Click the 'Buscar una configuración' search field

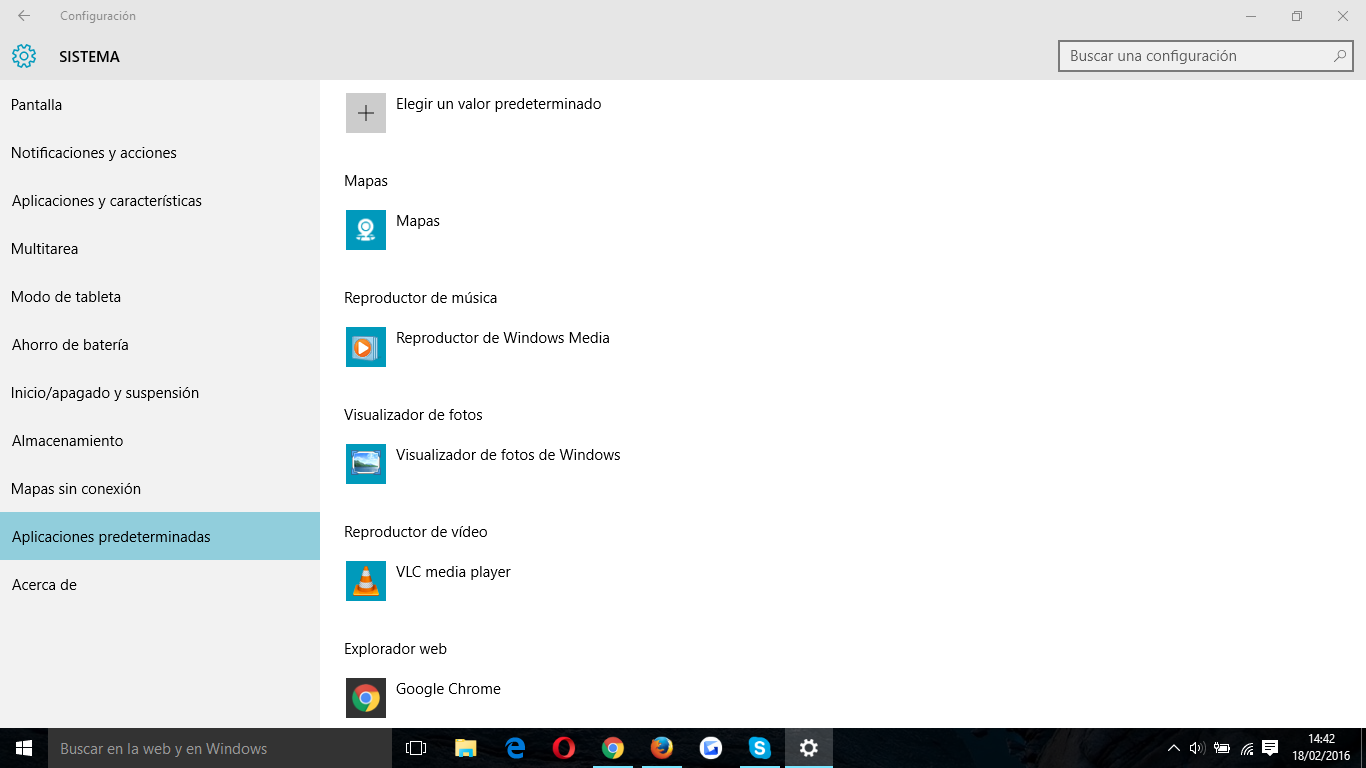click(x=1205, y=56)
